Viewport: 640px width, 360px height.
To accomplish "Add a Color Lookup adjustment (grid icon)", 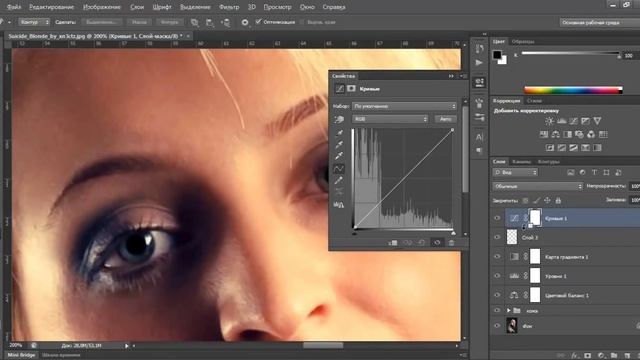I will click(603, 134).
